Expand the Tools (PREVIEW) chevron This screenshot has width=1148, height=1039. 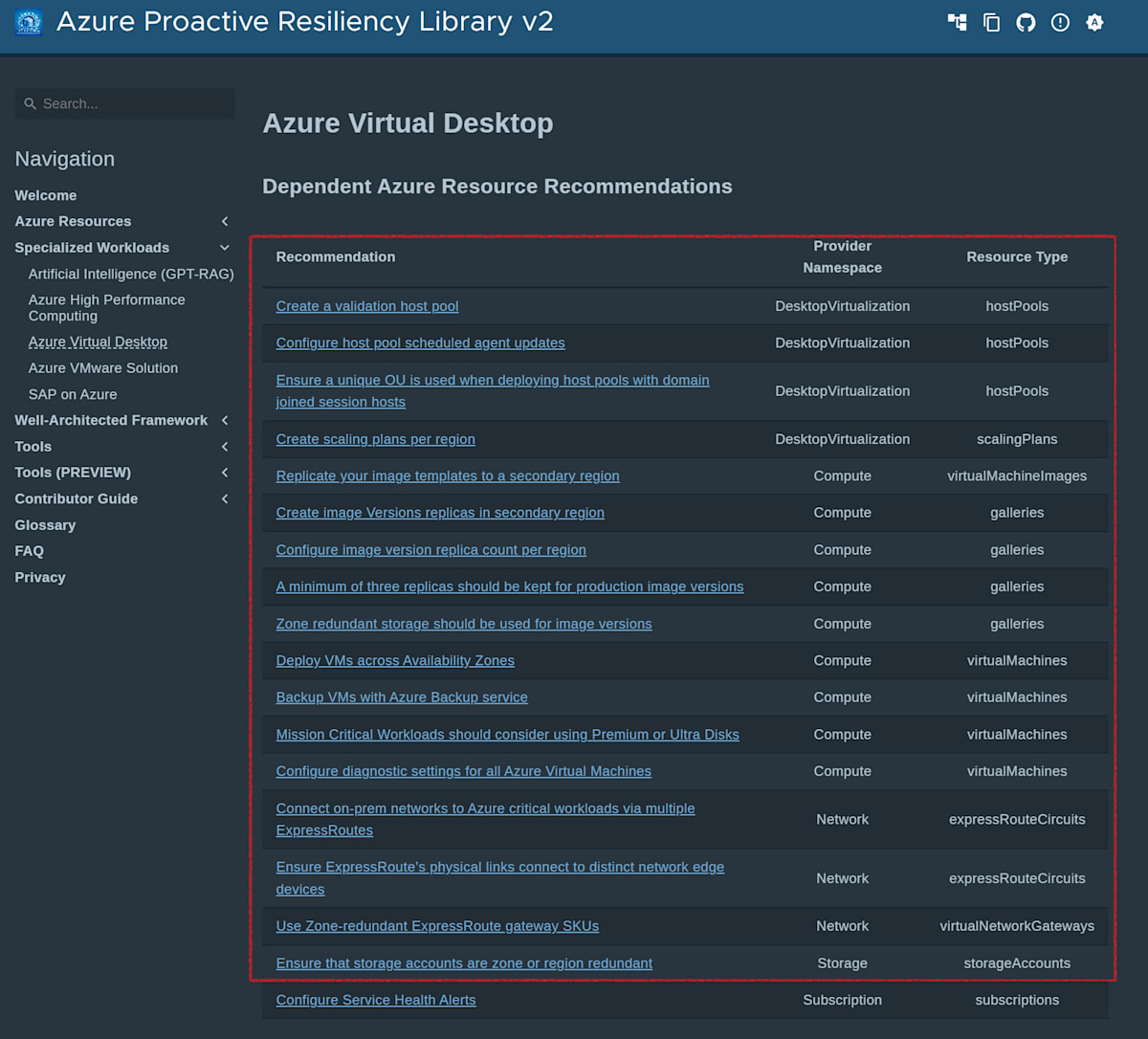(225, 473)
